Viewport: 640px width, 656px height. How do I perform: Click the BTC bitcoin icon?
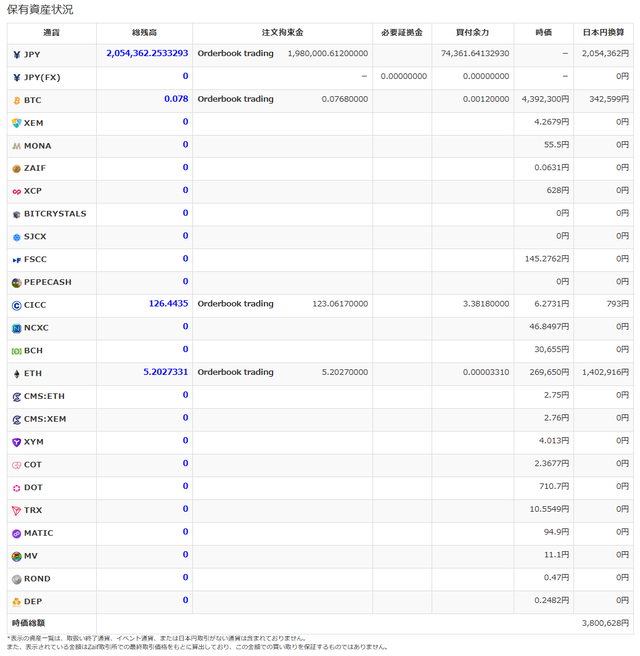[x=17, y=100]
